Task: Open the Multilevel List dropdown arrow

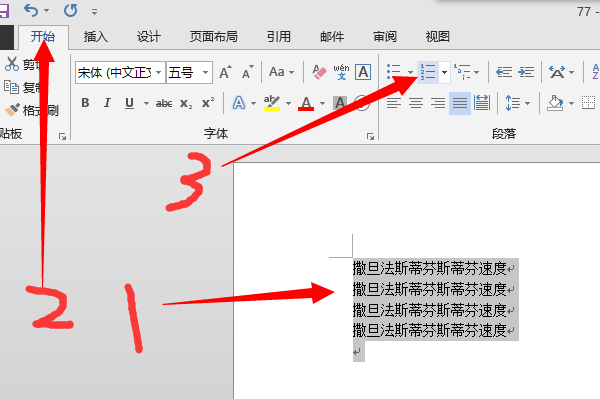Action: (476, 72)
